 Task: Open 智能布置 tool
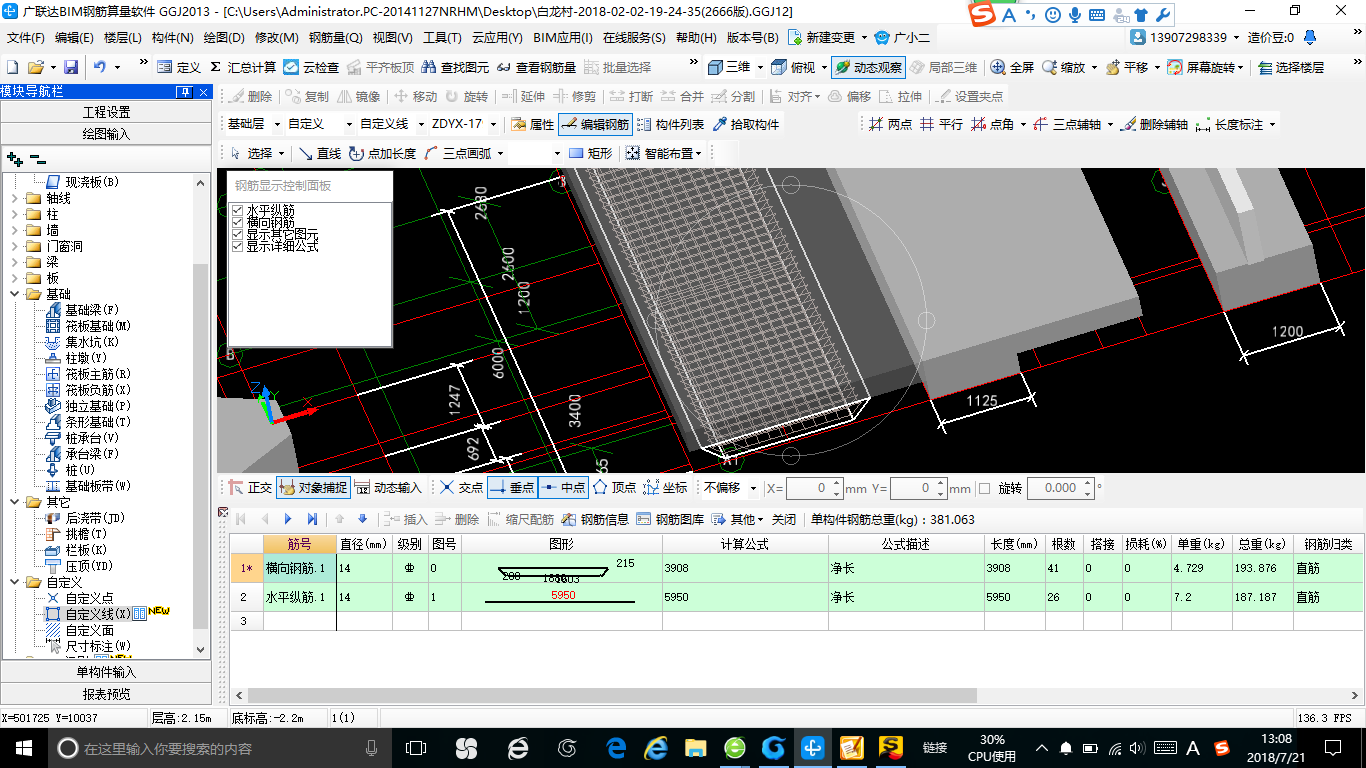pyautogui.click(x=664, y=153)
